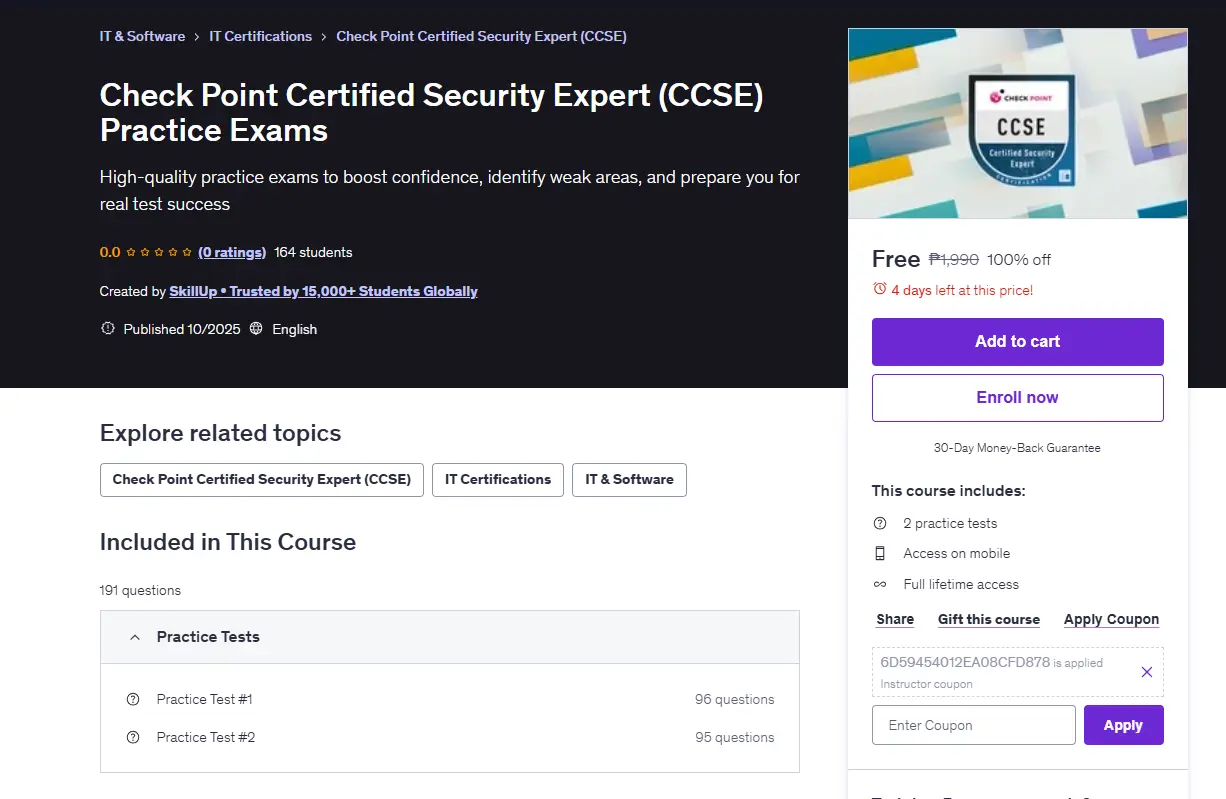This screenshot has height=799, width=1226.
Task: Click the star rating icons
Action: (159, 252)
